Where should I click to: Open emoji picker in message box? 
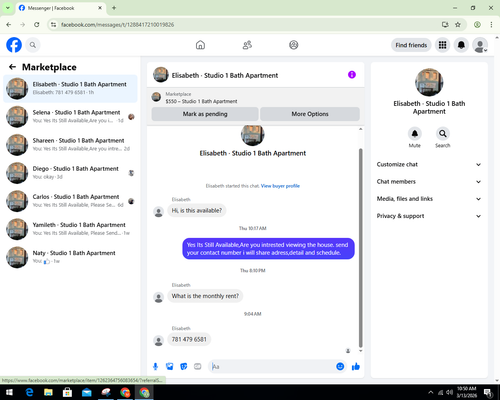point(340,367)
